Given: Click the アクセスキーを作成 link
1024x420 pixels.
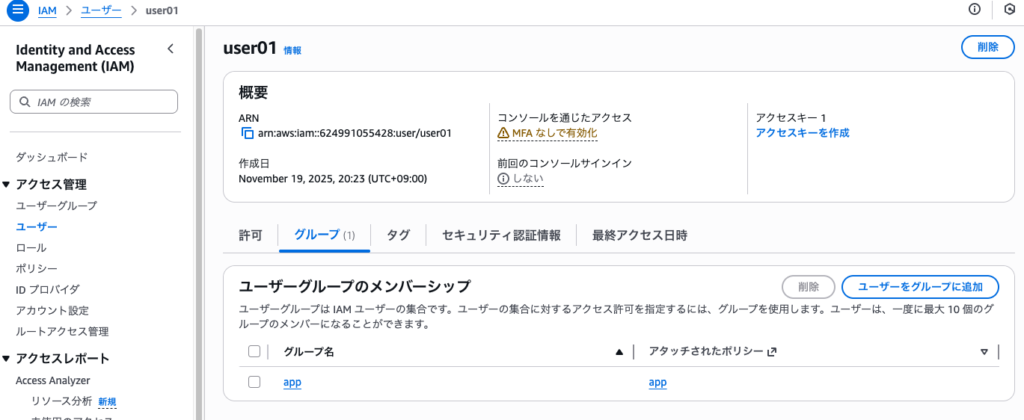Looking at the screenshot, I should point(802,133).
